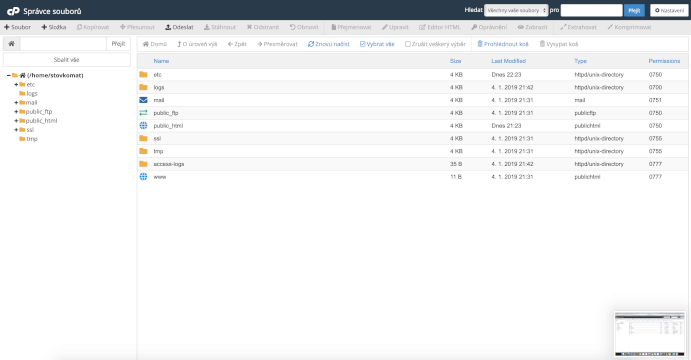This screenshot has height=360, width=691.
Task: Click the Stáhnout download tool
Action: (x=220, y=27)
